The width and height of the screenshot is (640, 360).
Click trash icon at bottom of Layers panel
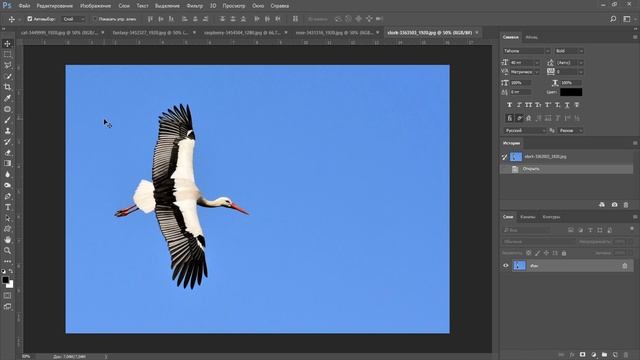[x=626, y=355]
